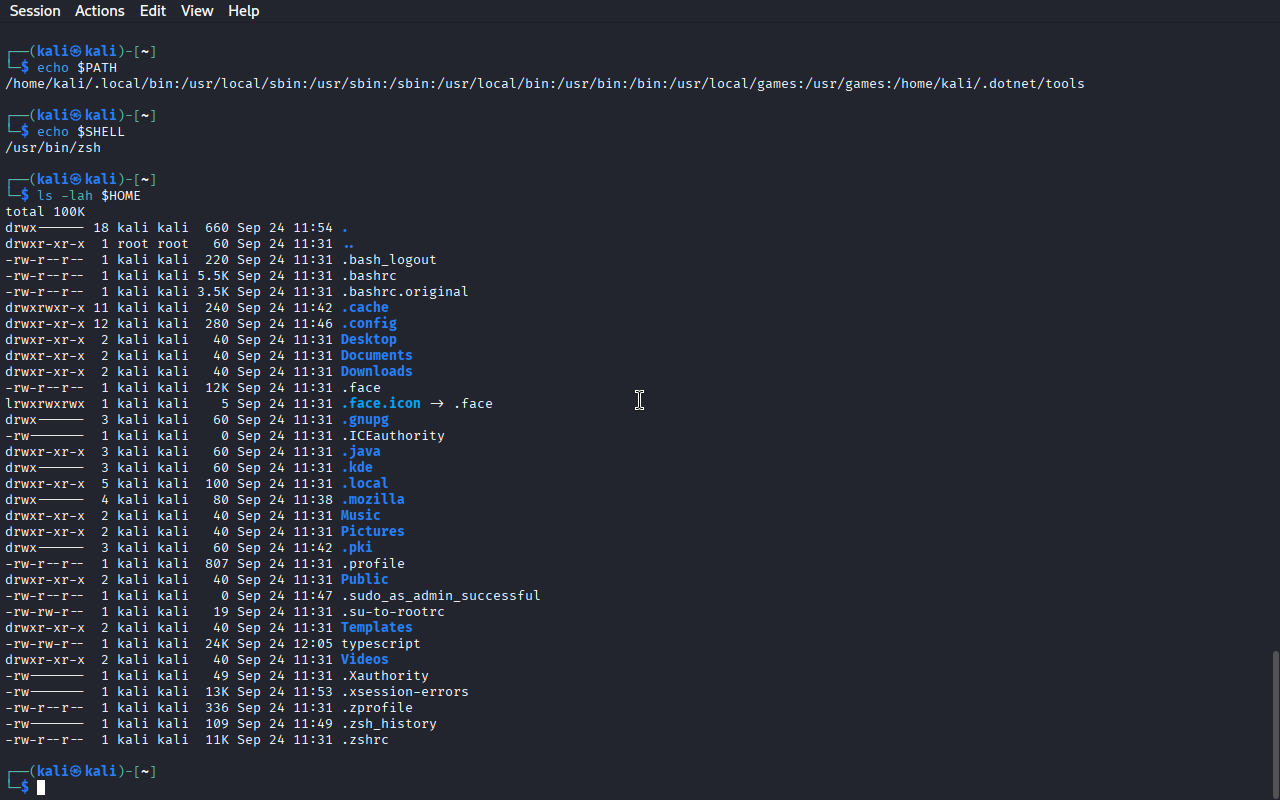1280x800 pixels.
Task: Click the Desktop directory entry
Action: pyautogui.click(x=368, y=340)
